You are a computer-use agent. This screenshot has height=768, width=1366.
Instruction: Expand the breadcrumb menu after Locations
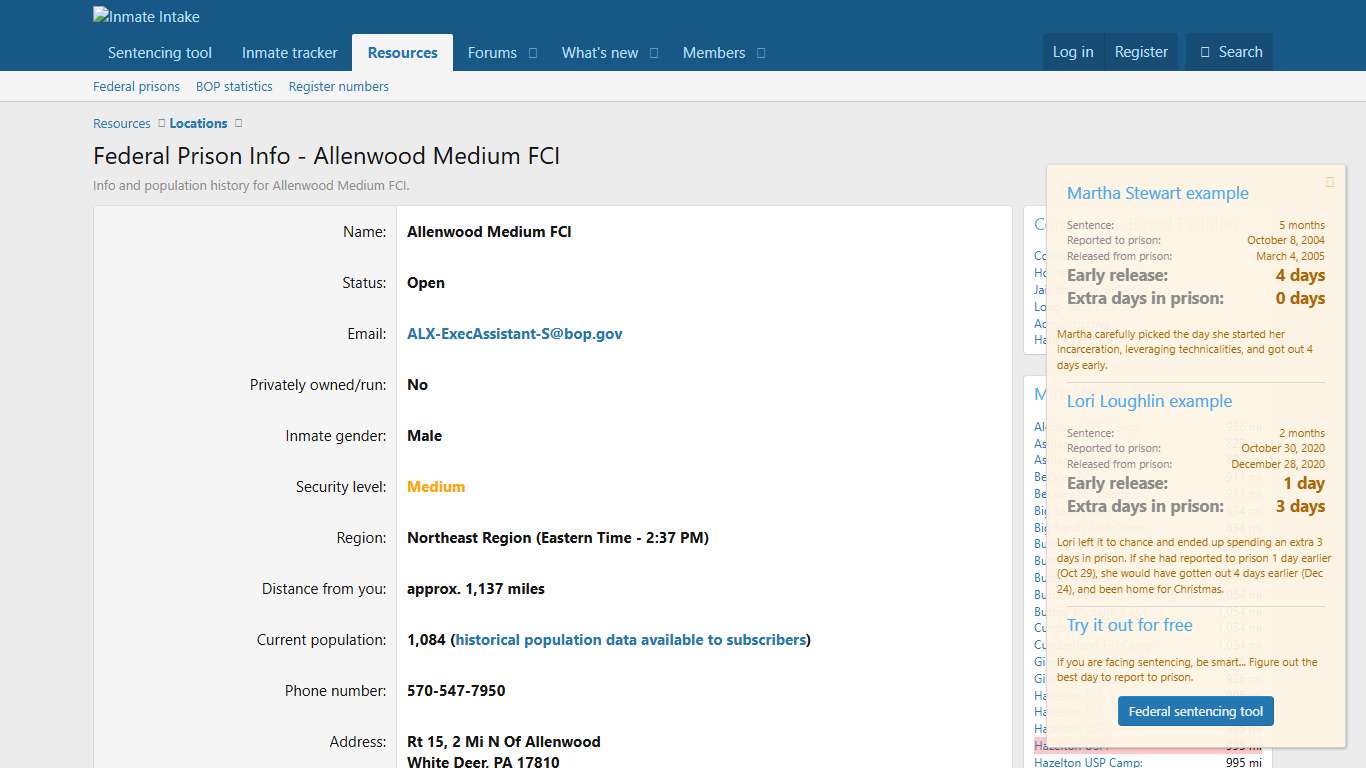pos(237,123)
